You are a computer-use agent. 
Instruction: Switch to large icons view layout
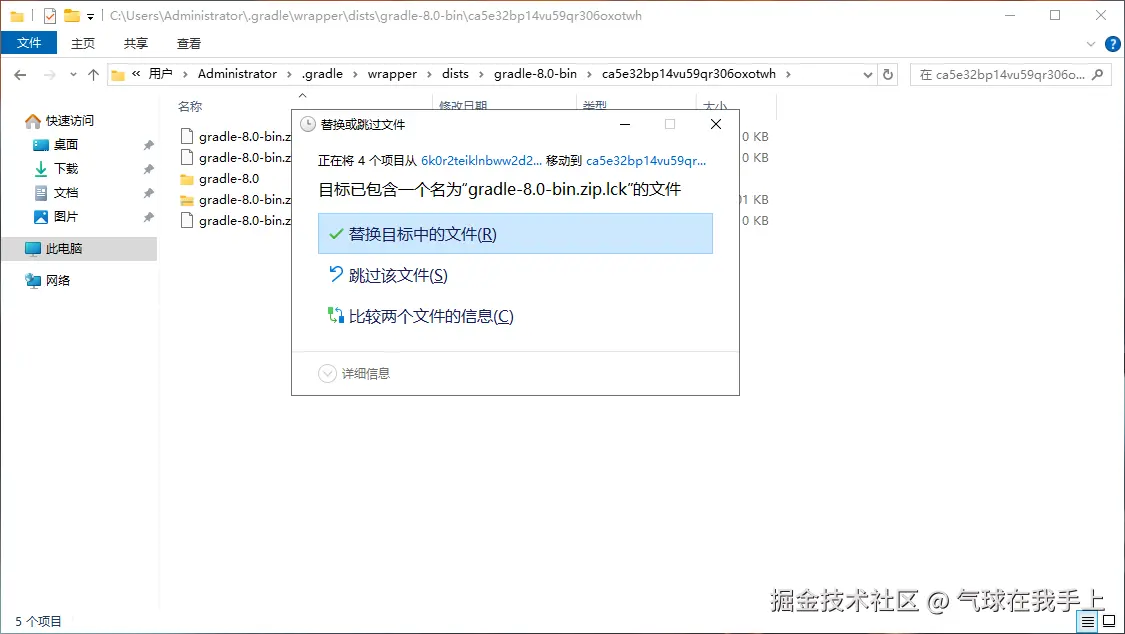coord(1109,621)
